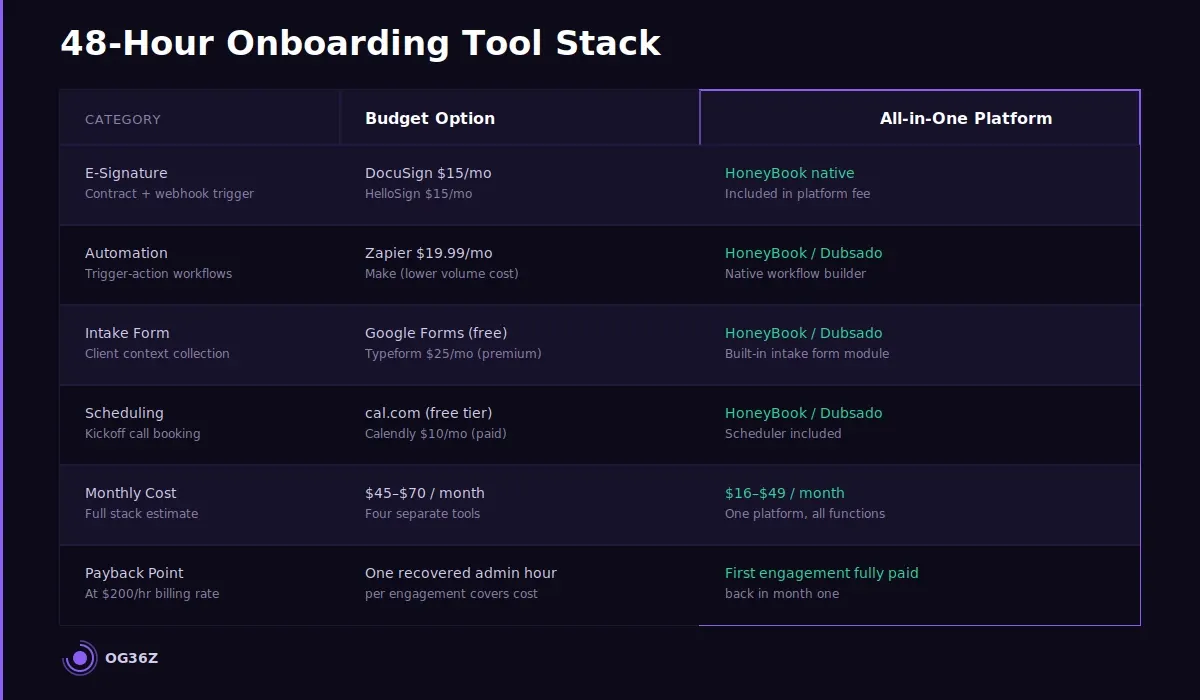Click the 48-Hour Onboarding Tool Stack title
Viewport: 1200px width, 700px height.
point(360,43)
